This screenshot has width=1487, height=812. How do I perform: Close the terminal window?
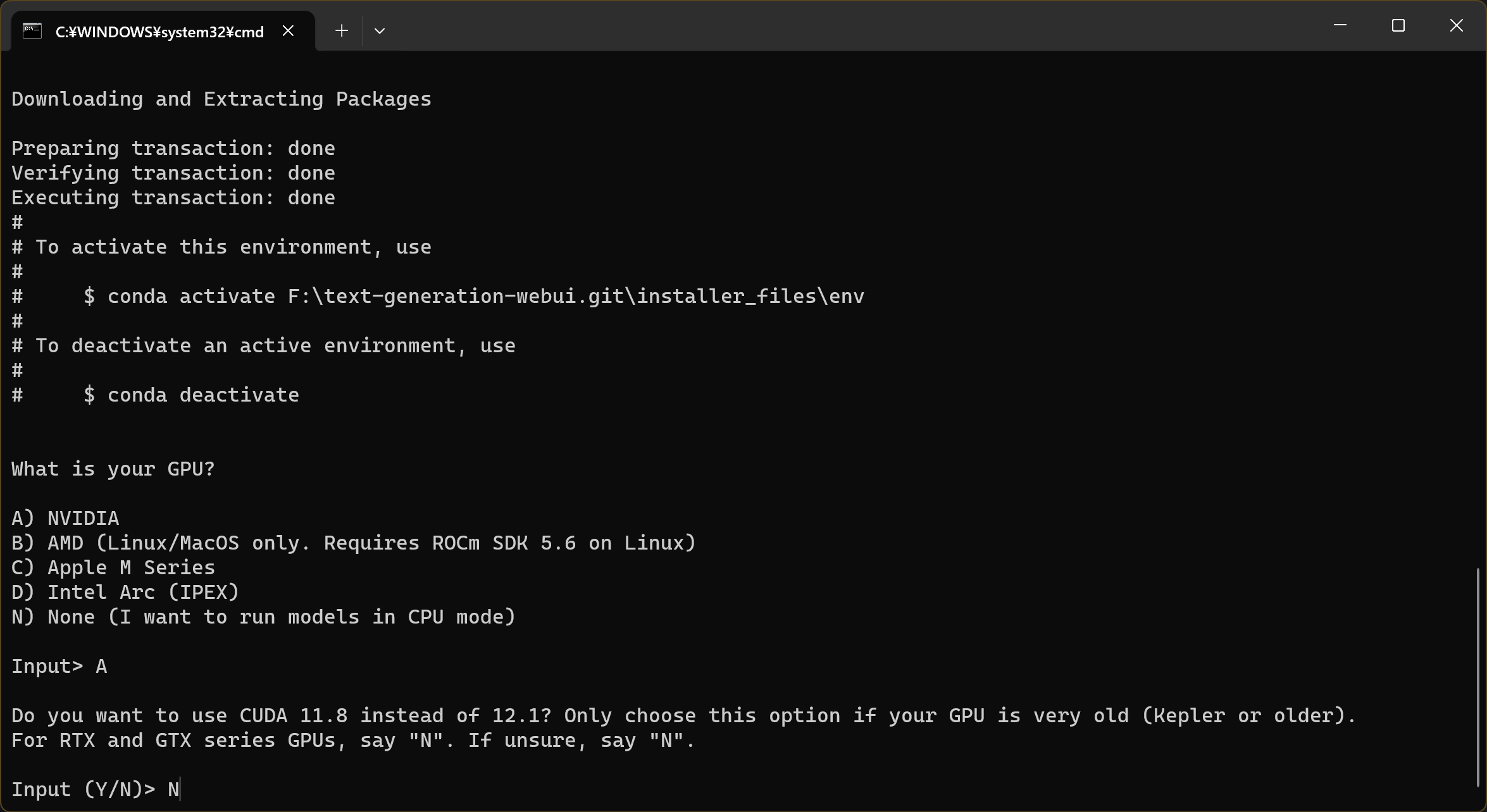click(x=1456, y=25)
